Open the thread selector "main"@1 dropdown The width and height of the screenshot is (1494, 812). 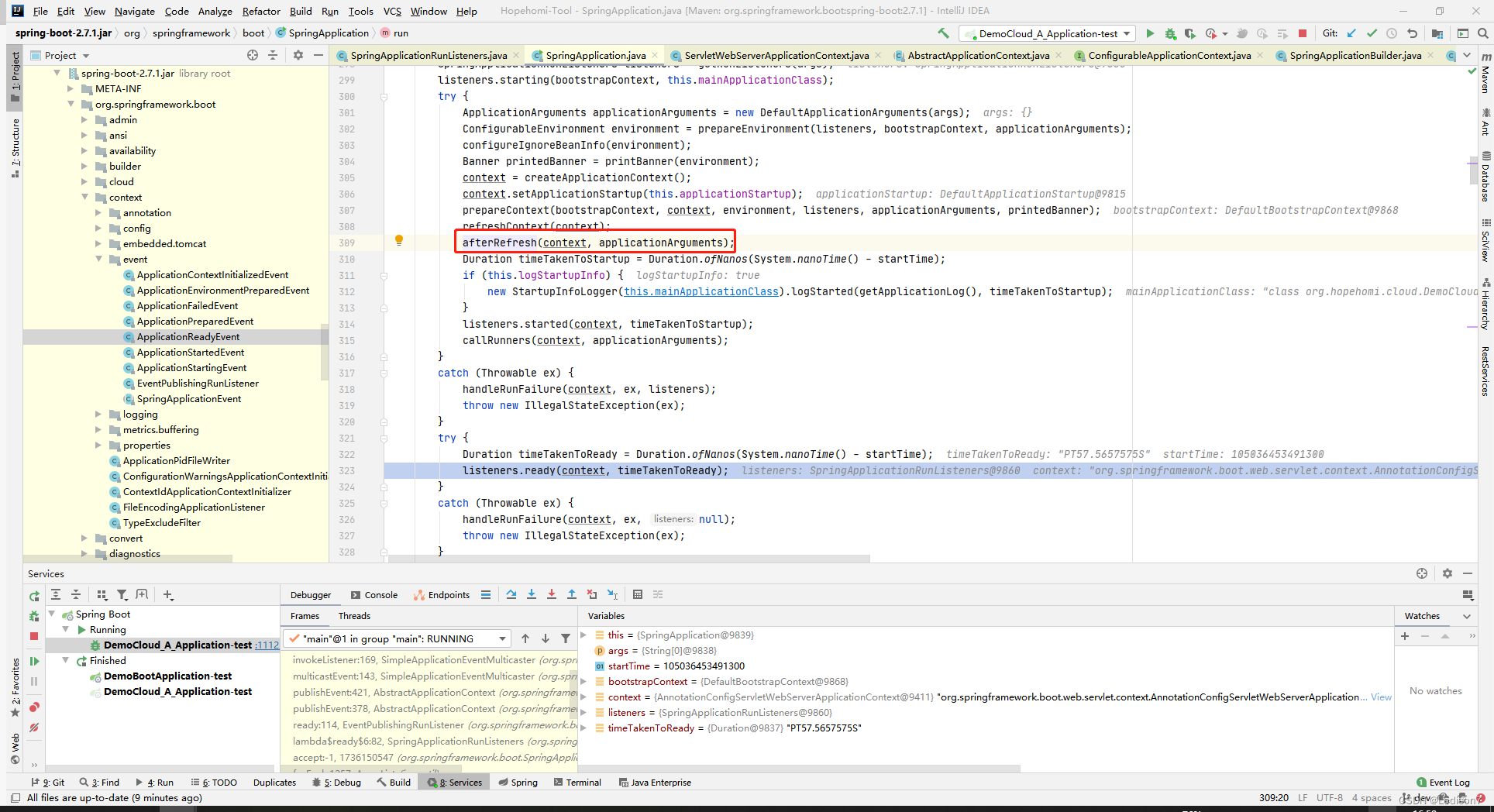click(x=398, y=638)
